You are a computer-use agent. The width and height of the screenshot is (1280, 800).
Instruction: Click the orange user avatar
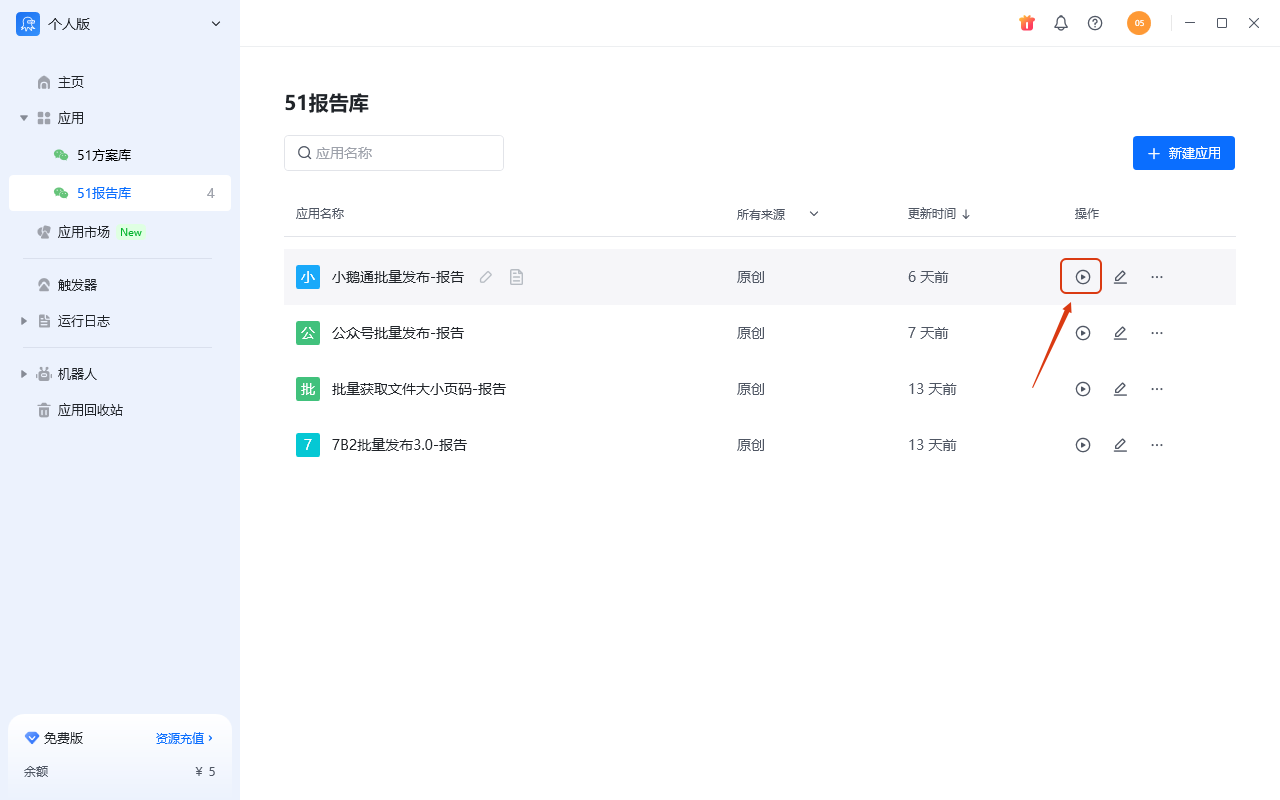(x=1139, y=23)
